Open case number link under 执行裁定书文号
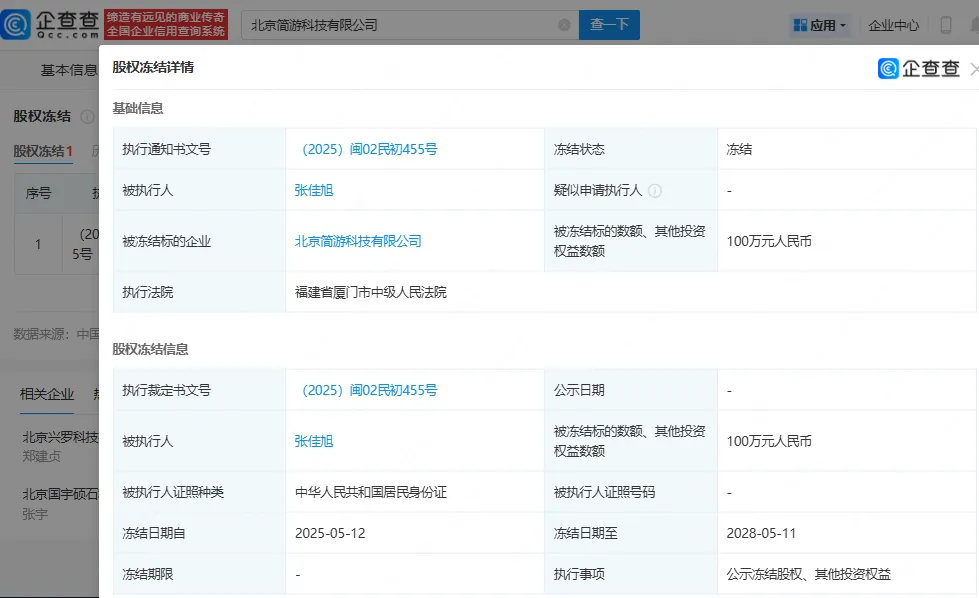Screen dimensions: 979x598 pos(366,390)
